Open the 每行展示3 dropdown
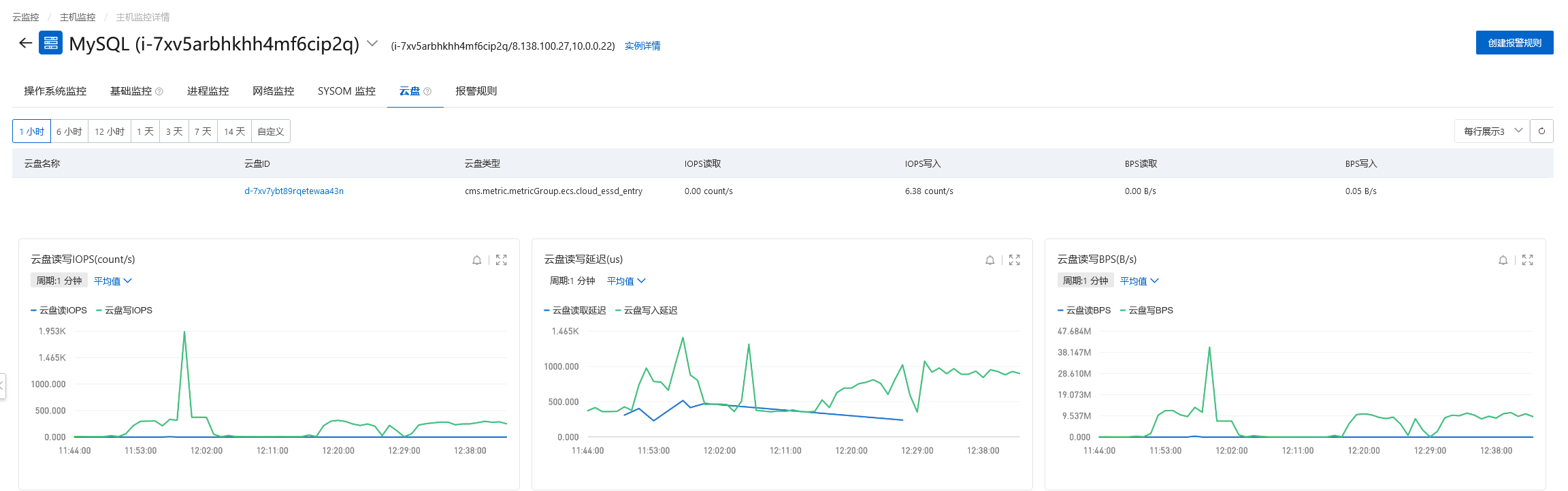The width and height of the screenshot is (1568, 491). [1492, 131]
